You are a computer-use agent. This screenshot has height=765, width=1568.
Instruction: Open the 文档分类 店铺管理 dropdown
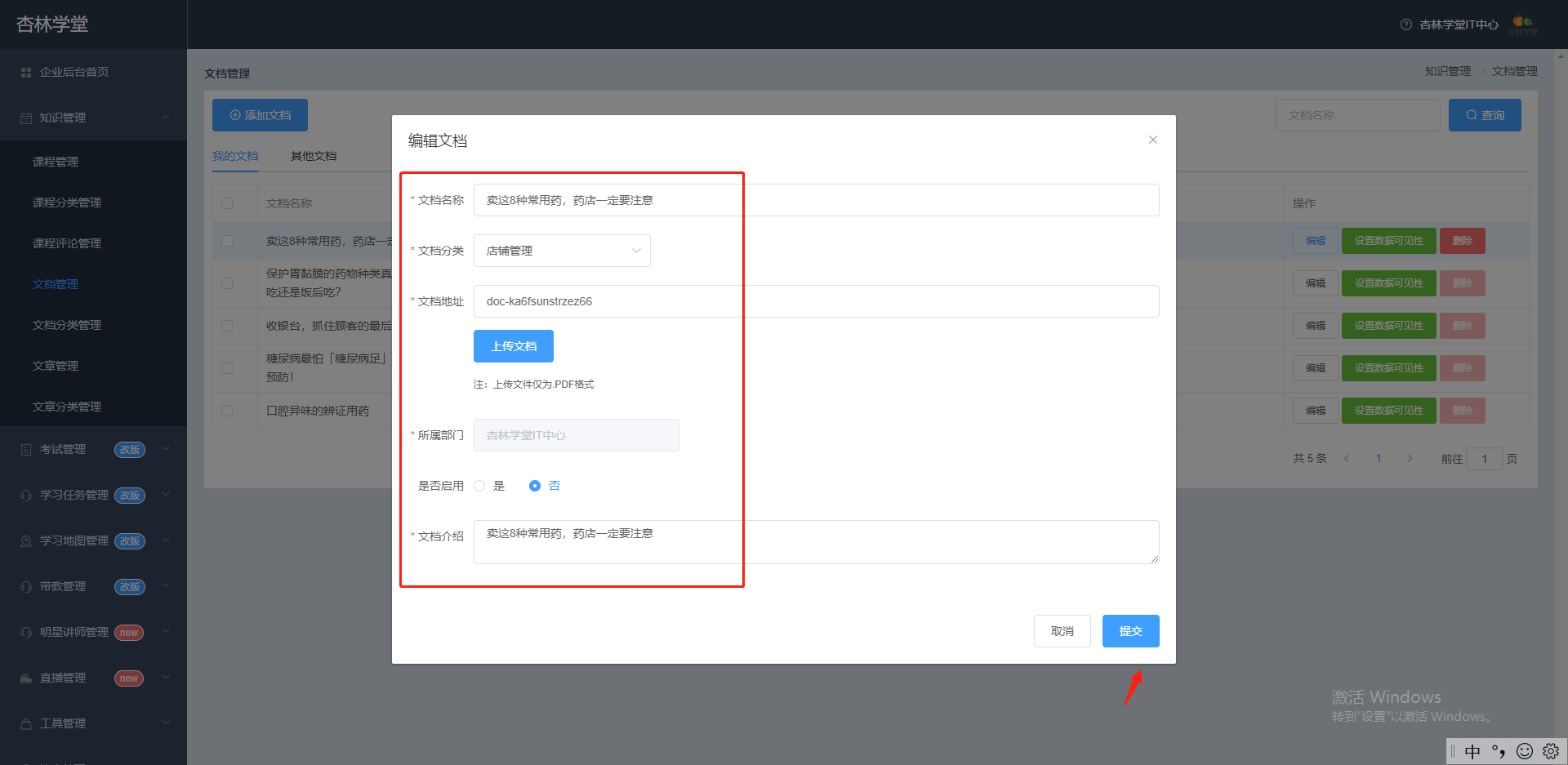(x=562, y=251)
